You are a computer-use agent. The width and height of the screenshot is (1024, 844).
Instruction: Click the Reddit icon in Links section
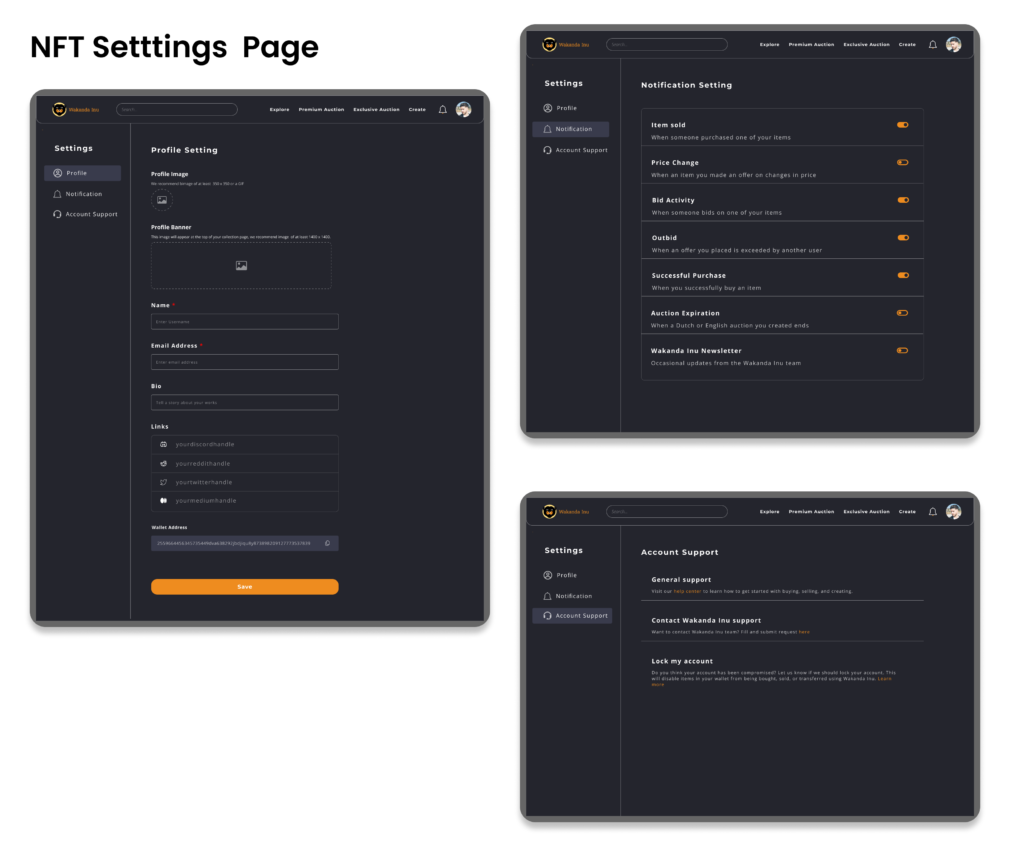click(163, 463)
